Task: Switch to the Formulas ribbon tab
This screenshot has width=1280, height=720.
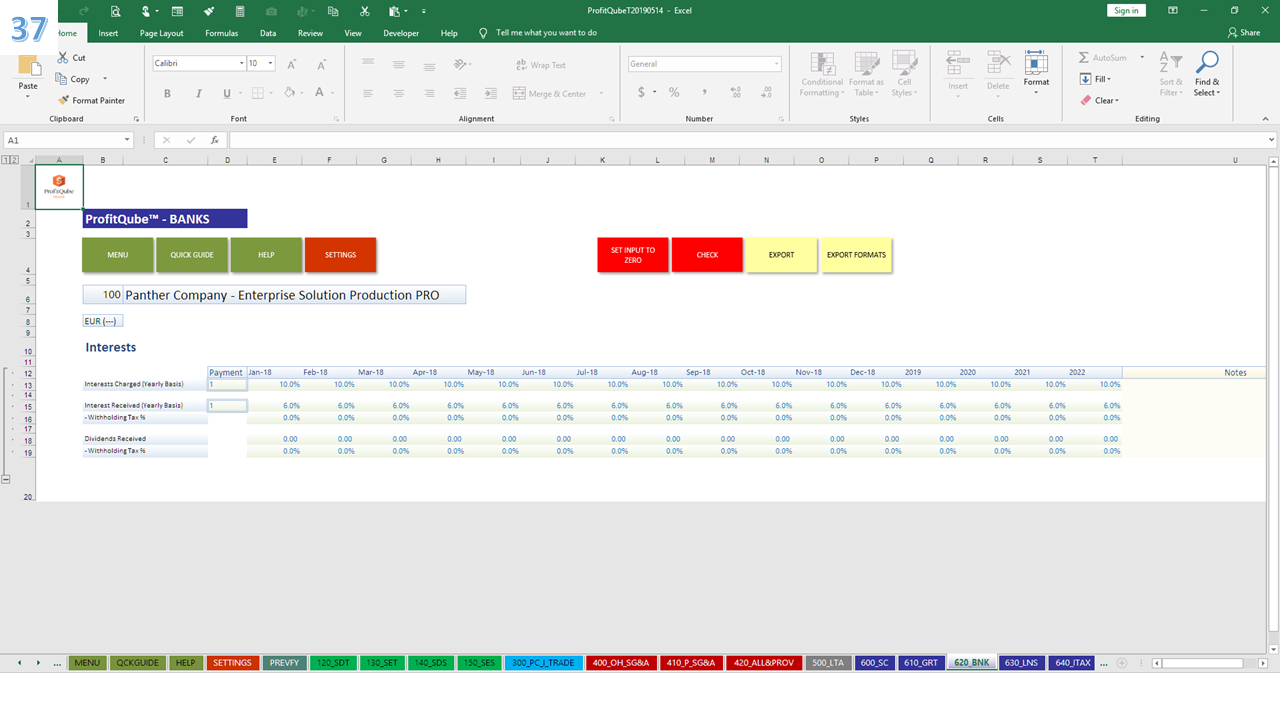Action: tap(221, 33)
